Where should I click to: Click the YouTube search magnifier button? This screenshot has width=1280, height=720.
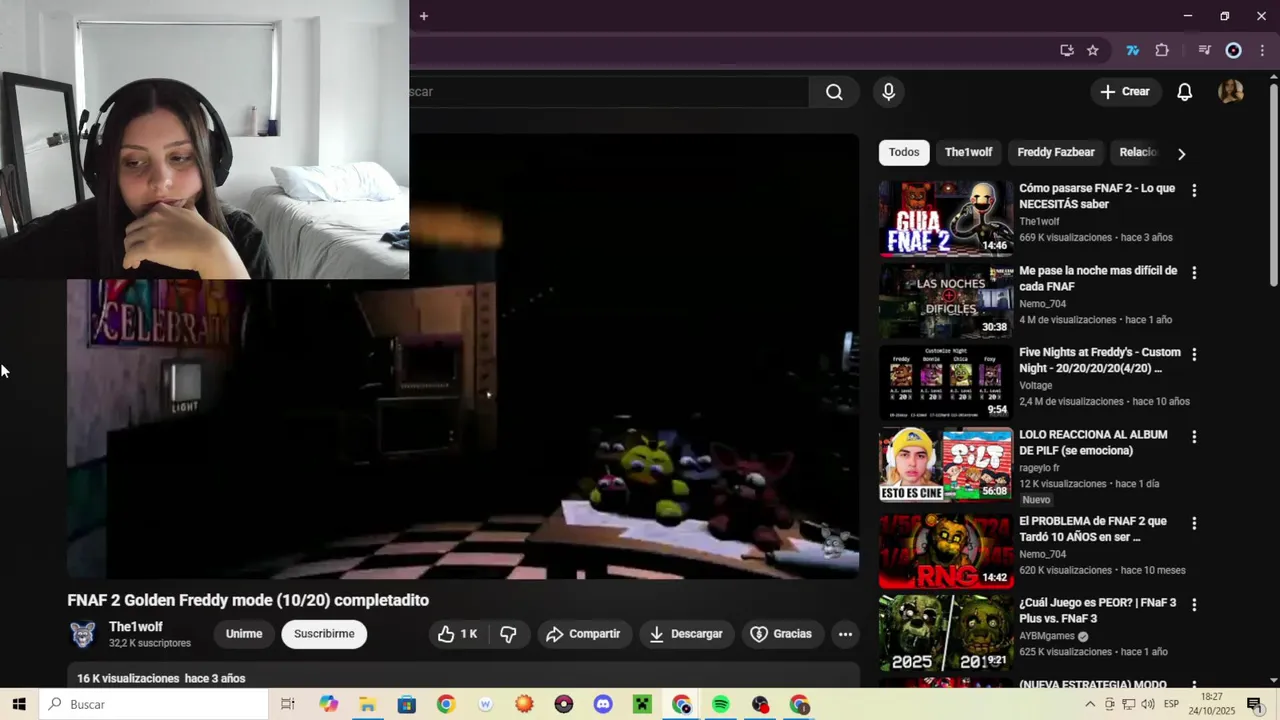(834, 92)
